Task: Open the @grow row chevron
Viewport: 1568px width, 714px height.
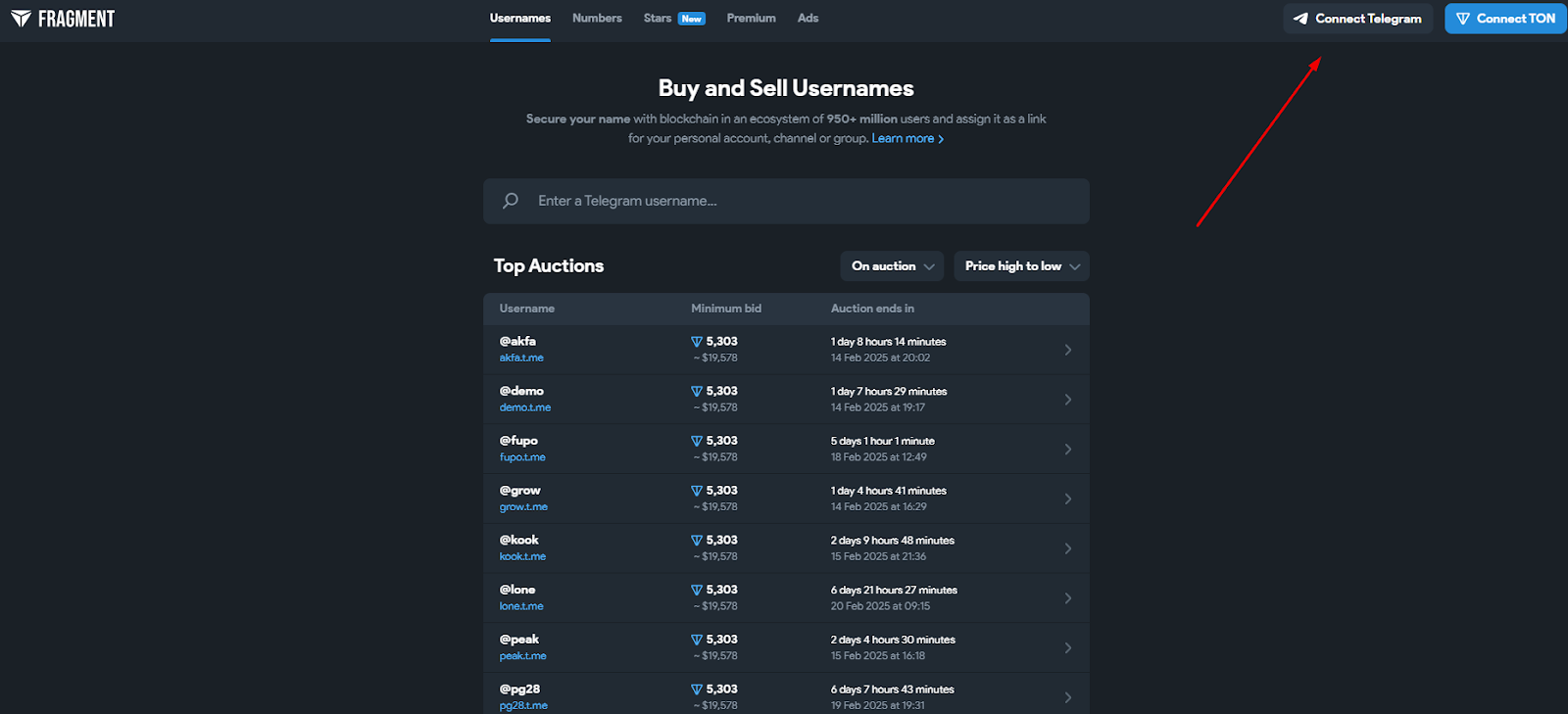Action: (1068, 499)
